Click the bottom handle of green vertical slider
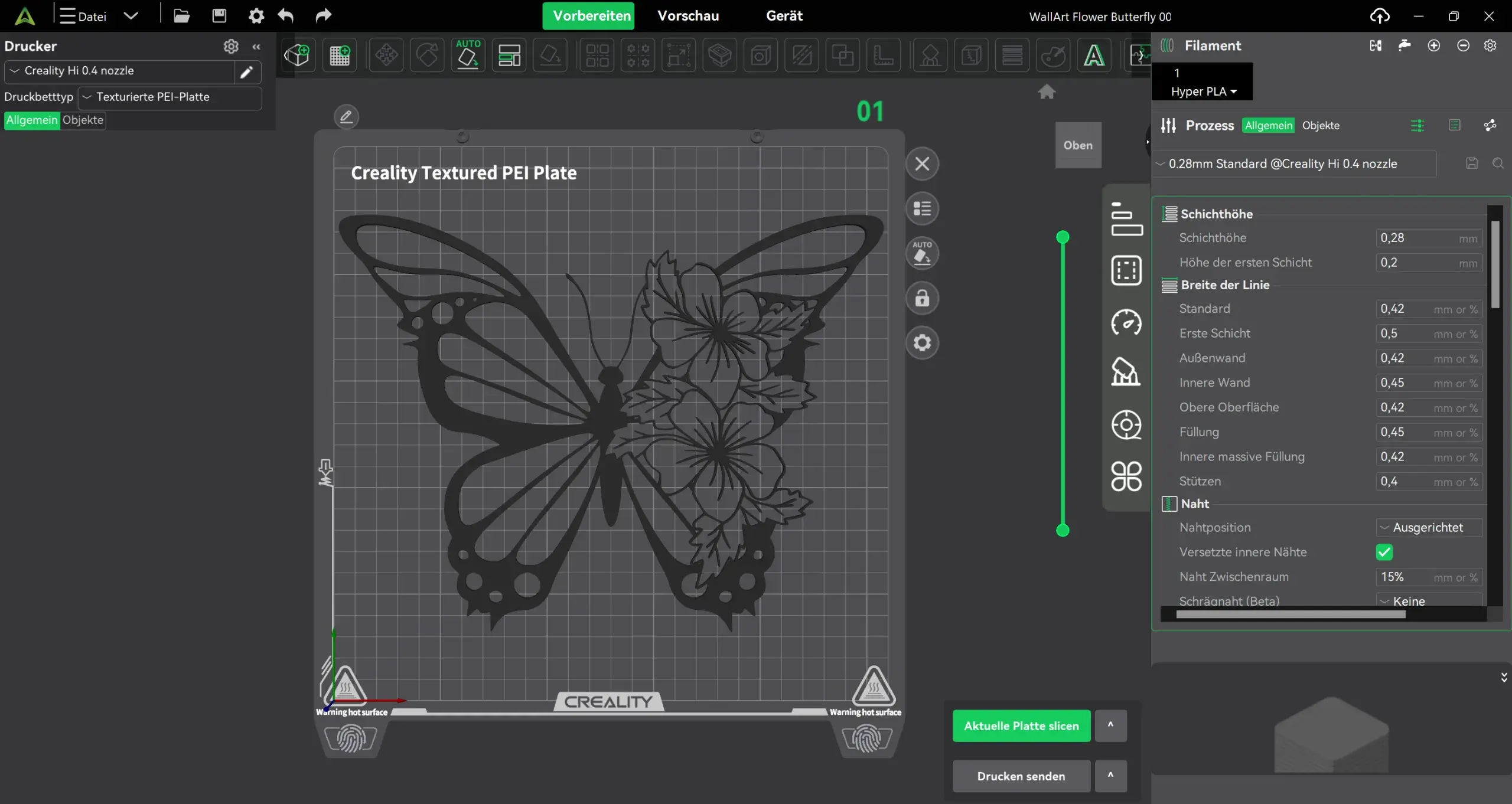This screenshot has width=1512, height=804. point(1063,530)
